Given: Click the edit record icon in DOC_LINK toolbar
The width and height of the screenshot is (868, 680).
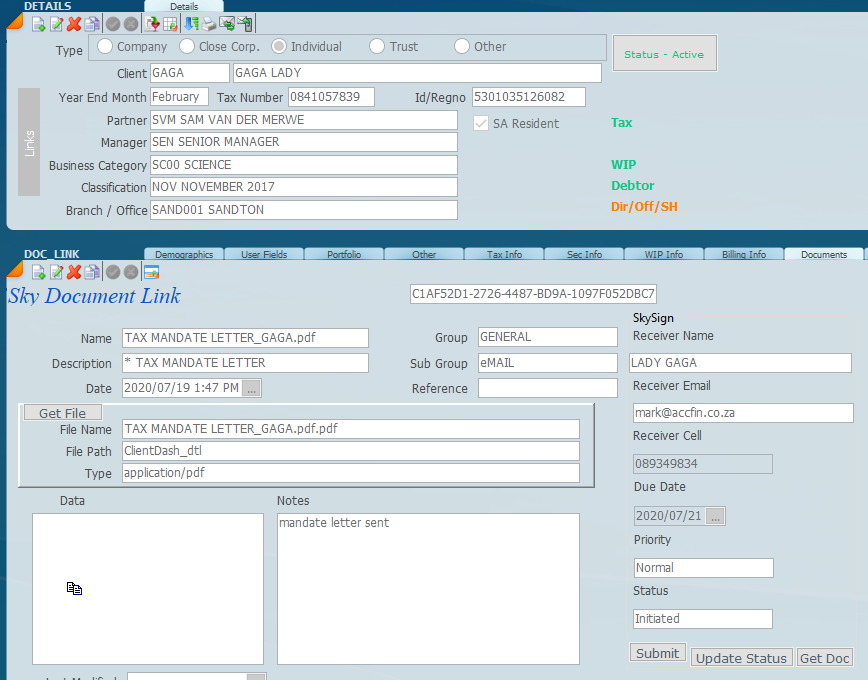Looking at the screenshot, I should [x=56, y=272].
